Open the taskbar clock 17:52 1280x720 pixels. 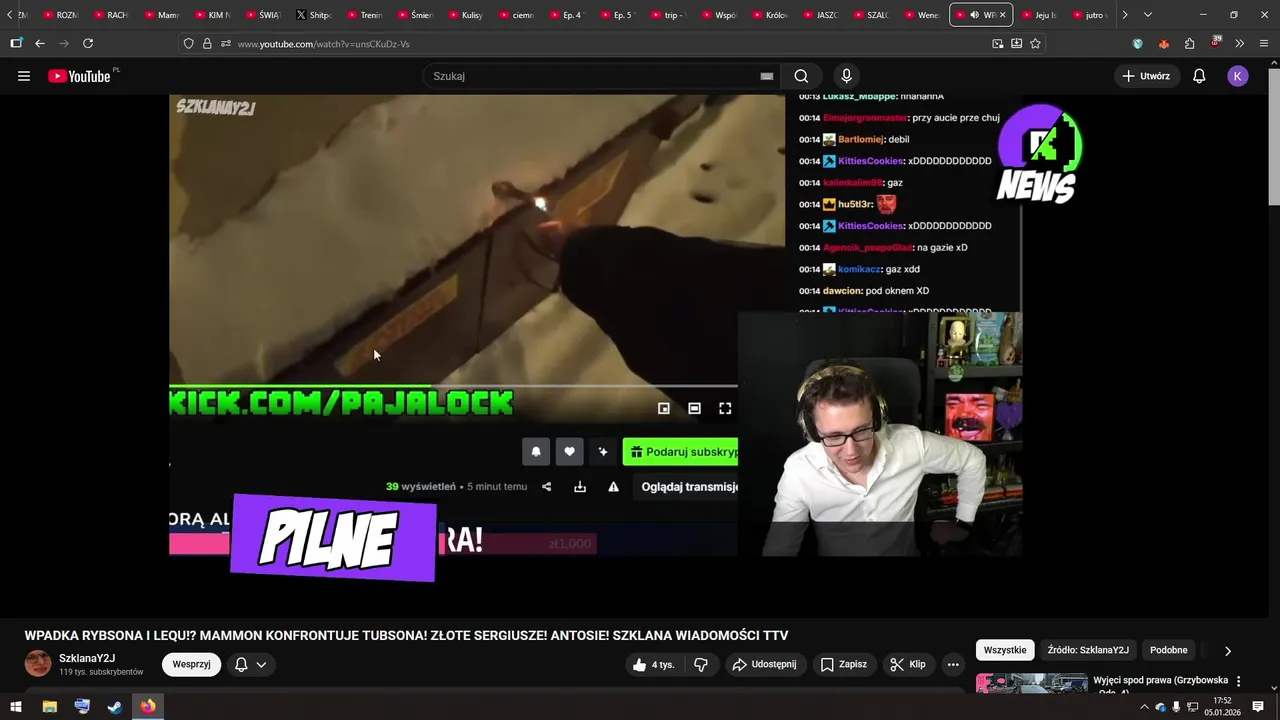(x=1222, y=707)
